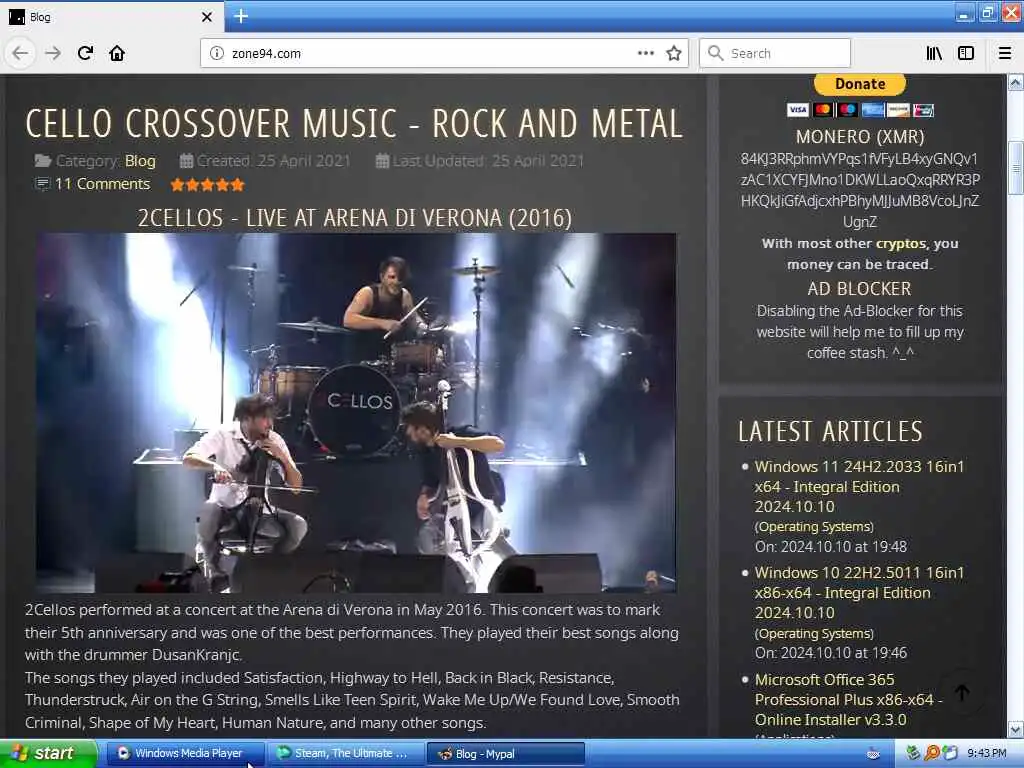Restore down the browser window
Image resolution: width=1024 pixels, height=768 pixels.
tap(987, 13)
